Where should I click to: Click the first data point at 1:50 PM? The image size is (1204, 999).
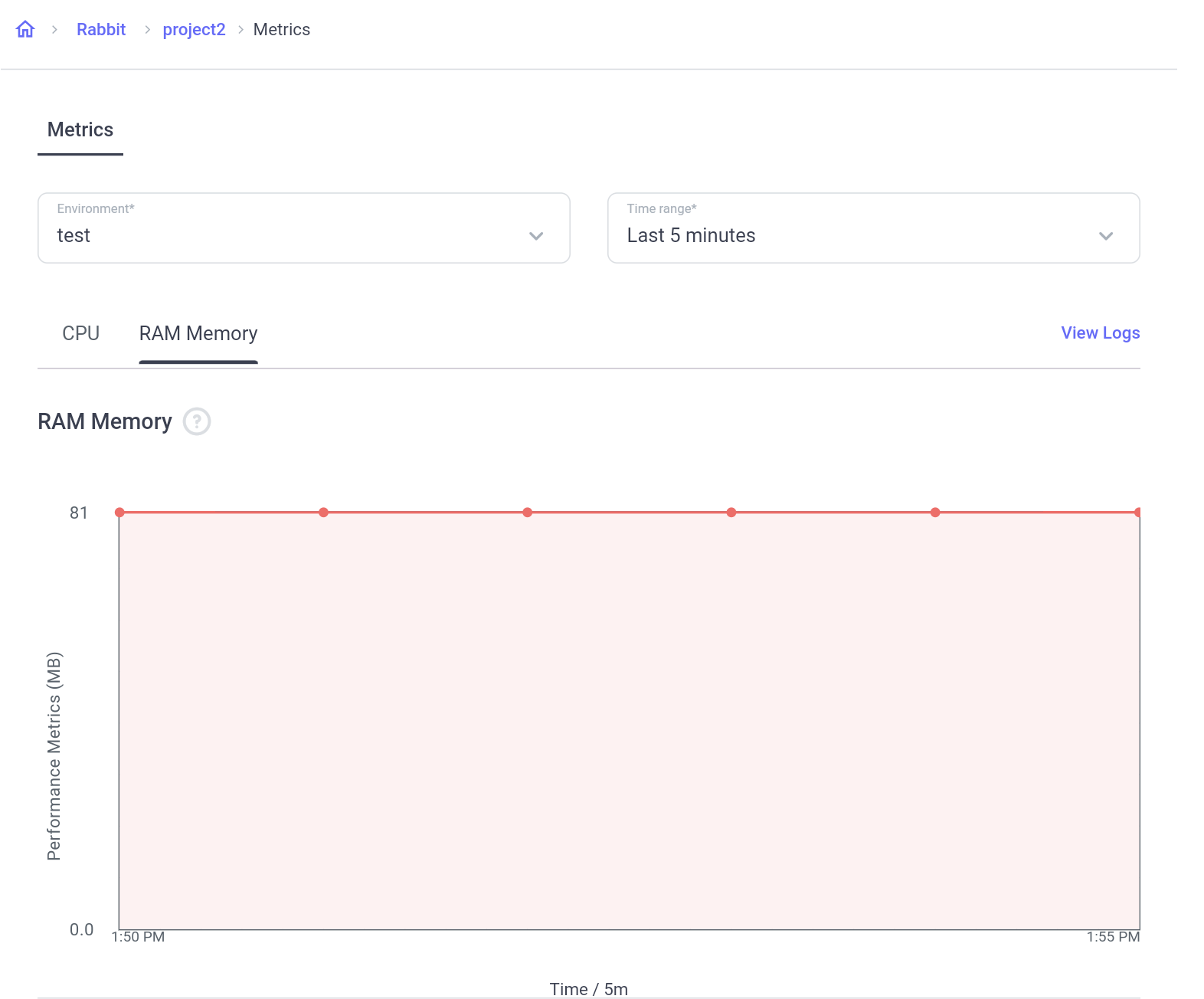coord(120,513)
